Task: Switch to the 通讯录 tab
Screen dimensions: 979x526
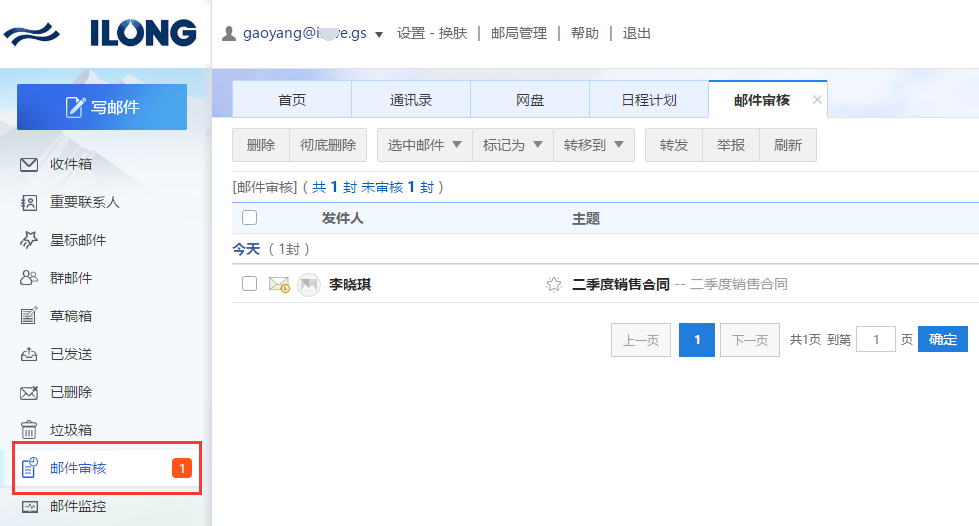Action: point(411,100)
